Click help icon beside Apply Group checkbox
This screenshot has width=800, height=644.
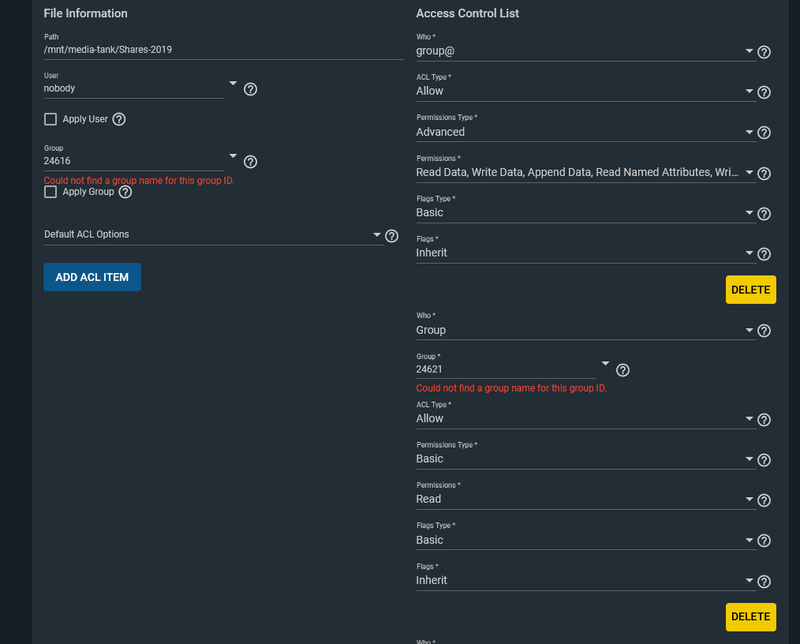125,192
